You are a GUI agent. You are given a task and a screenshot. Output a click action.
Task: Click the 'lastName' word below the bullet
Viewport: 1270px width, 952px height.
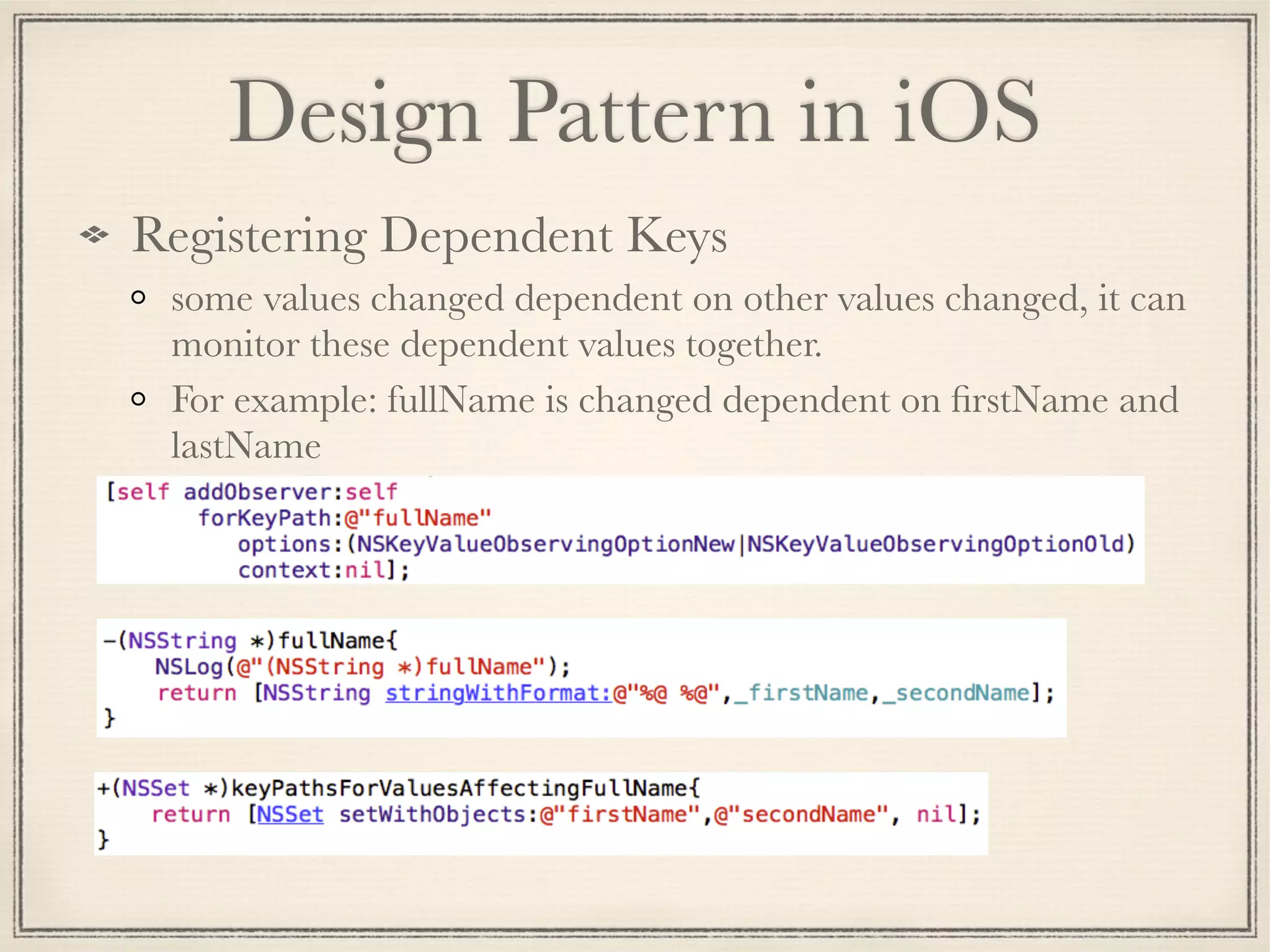246,446
